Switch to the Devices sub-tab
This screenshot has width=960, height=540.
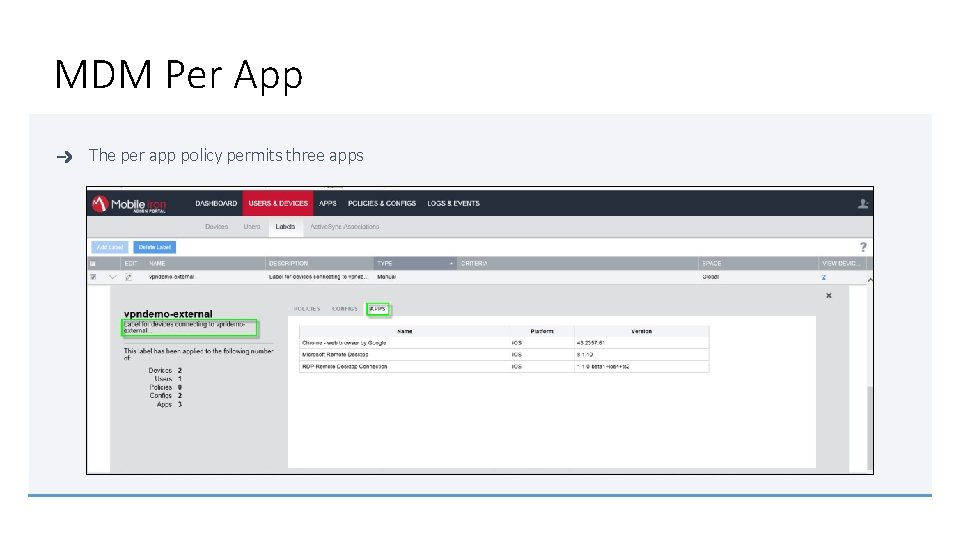pos(217,227)
